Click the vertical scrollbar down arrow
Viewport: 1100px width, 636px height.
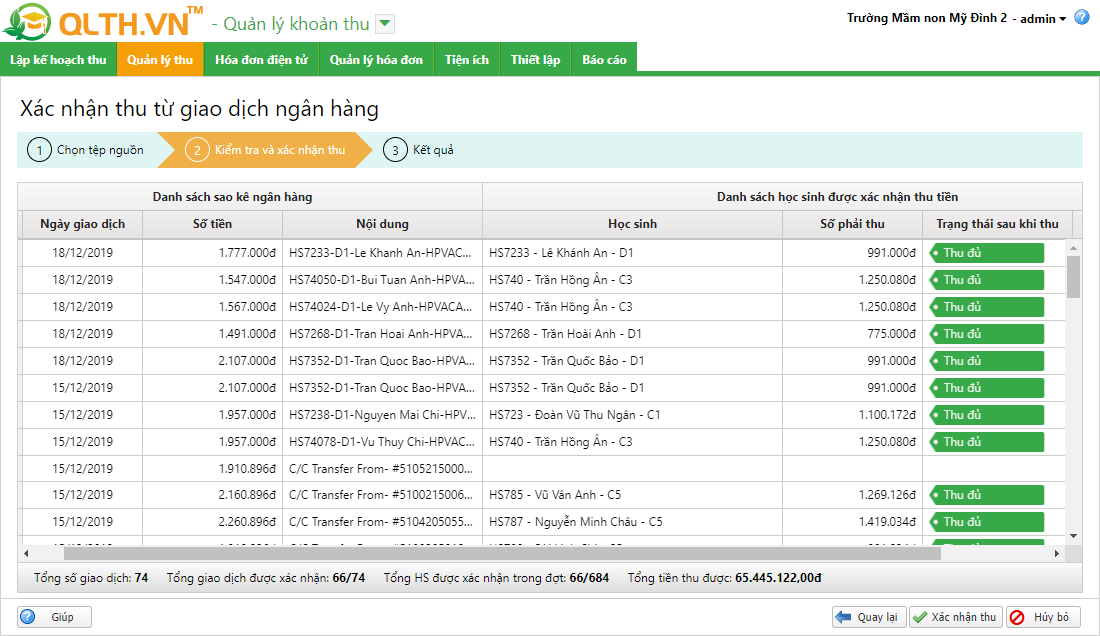[x=1073, y=536]
